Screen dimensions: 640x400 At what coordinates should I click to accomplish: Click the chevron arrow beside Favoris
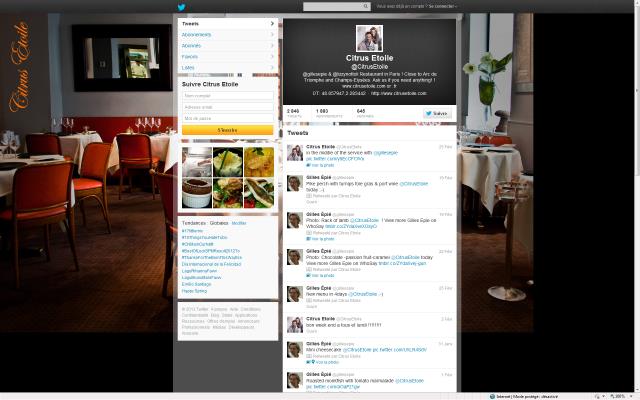(x=272, y=57)
